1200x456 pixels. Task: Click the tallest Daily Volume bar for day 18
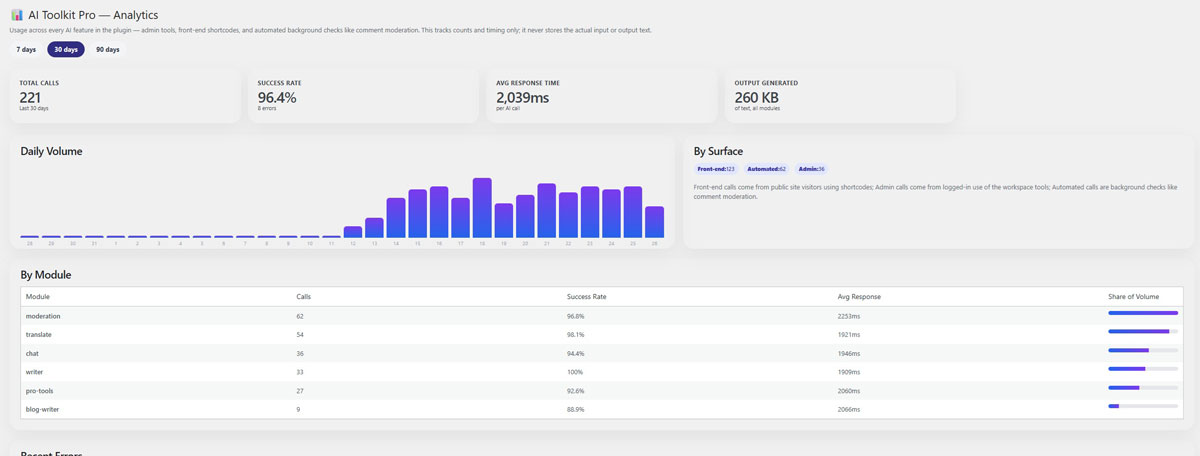tap(482, 208)
